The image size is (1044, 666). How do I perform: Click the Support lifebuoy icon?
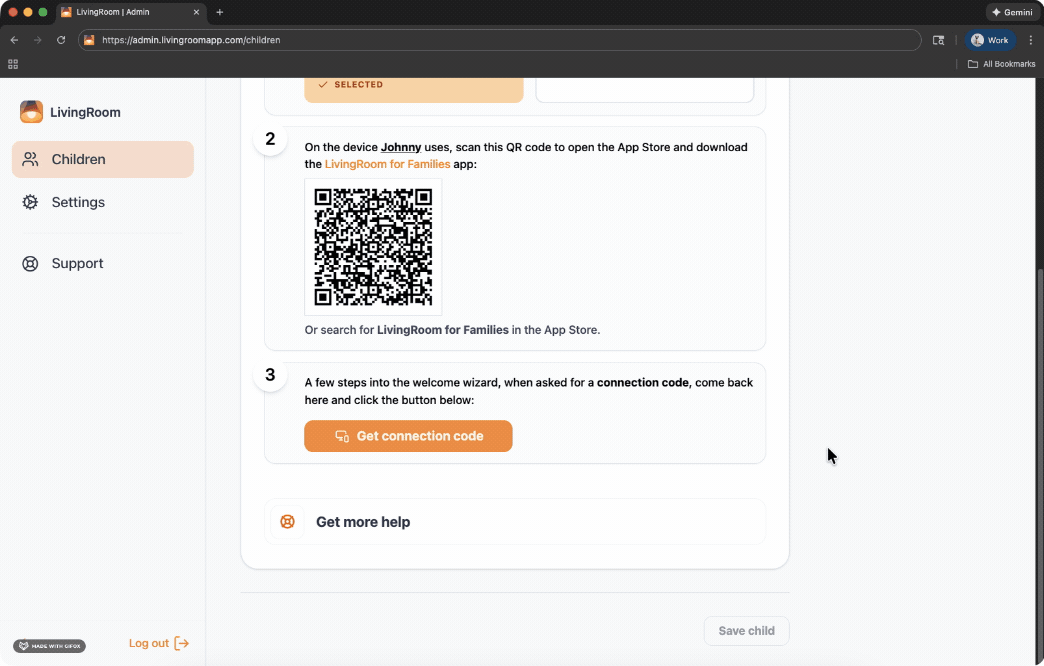(x=31, y=264)
